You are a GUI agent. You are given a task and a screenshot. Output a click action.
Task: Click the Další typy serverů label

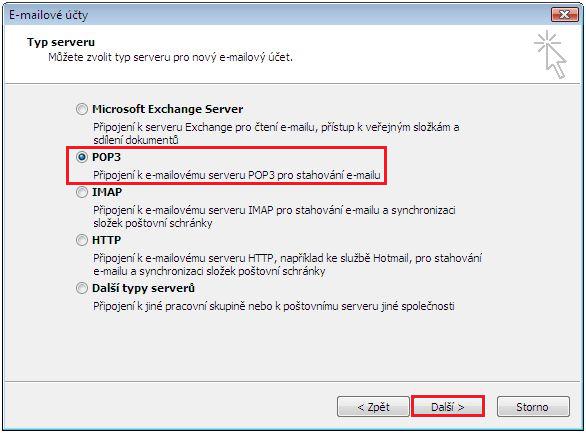[144, 288]
